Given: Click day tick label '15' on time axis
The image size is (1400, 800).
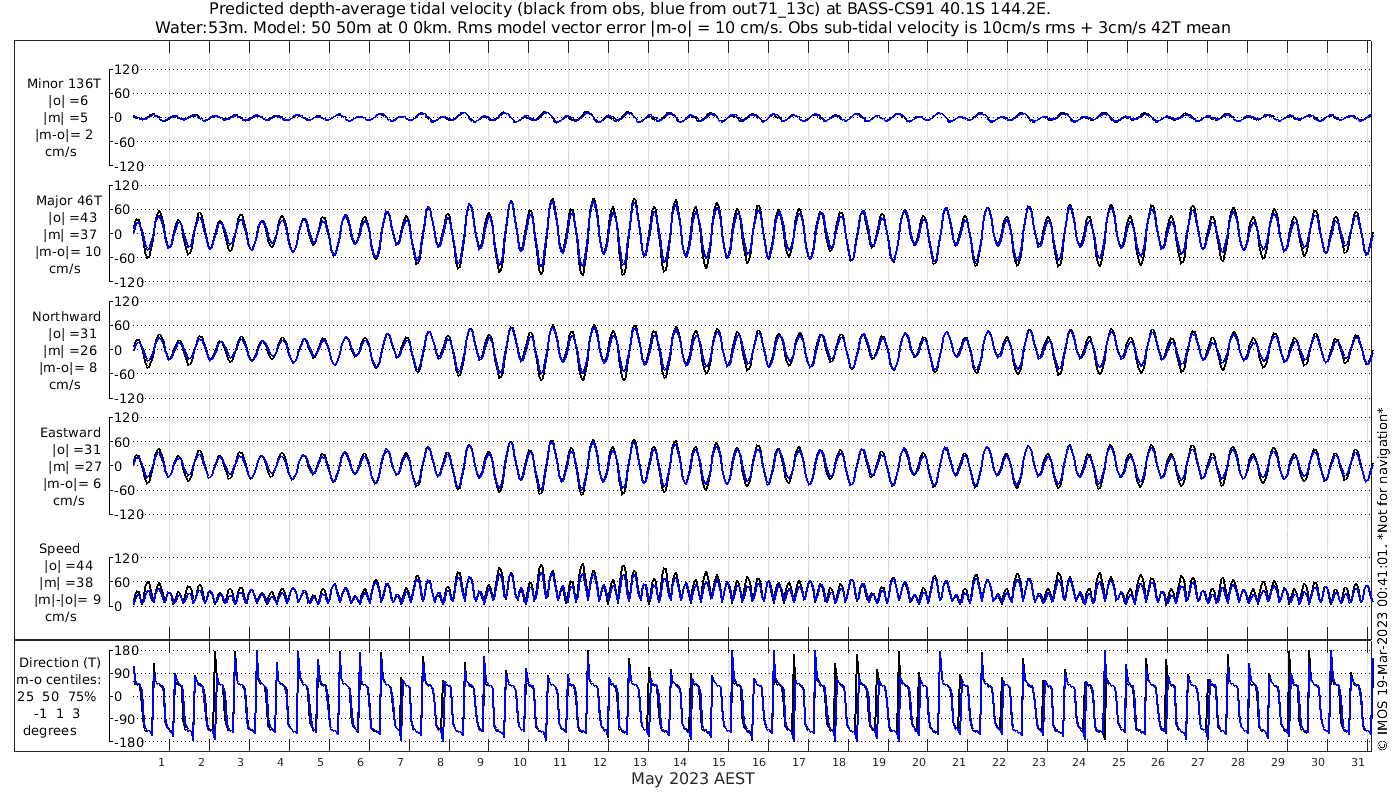Looking at the screenshot, I should [719, 762].
